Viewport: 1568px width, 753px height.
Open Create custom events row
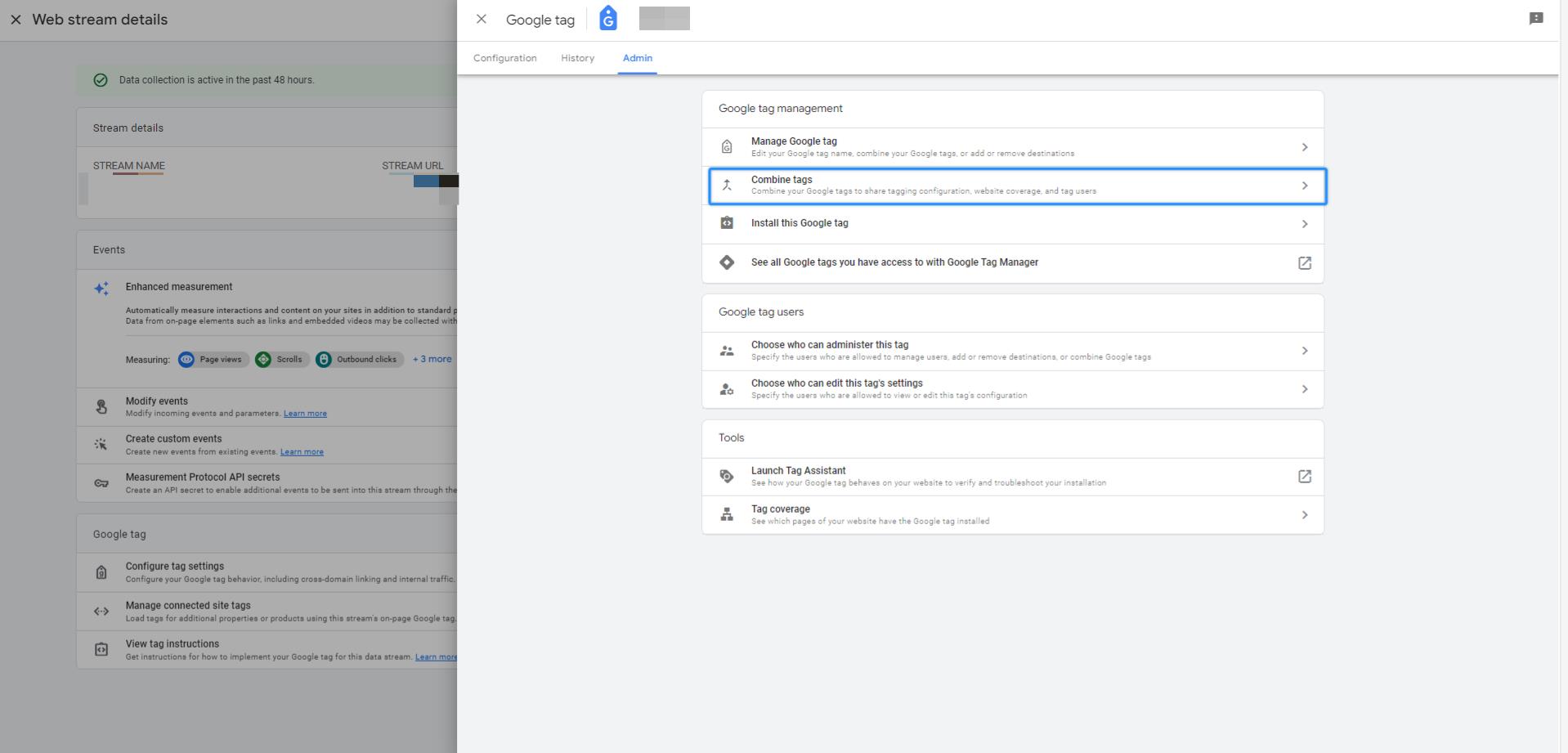(267, 446)
